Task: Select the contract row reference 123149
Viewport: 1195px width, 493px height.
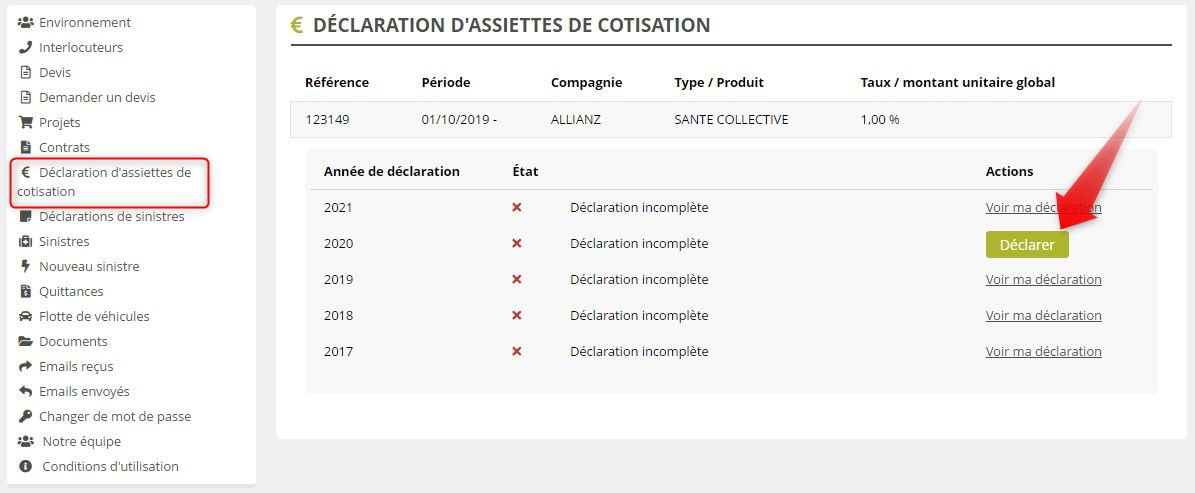Action: pos(327,120)
